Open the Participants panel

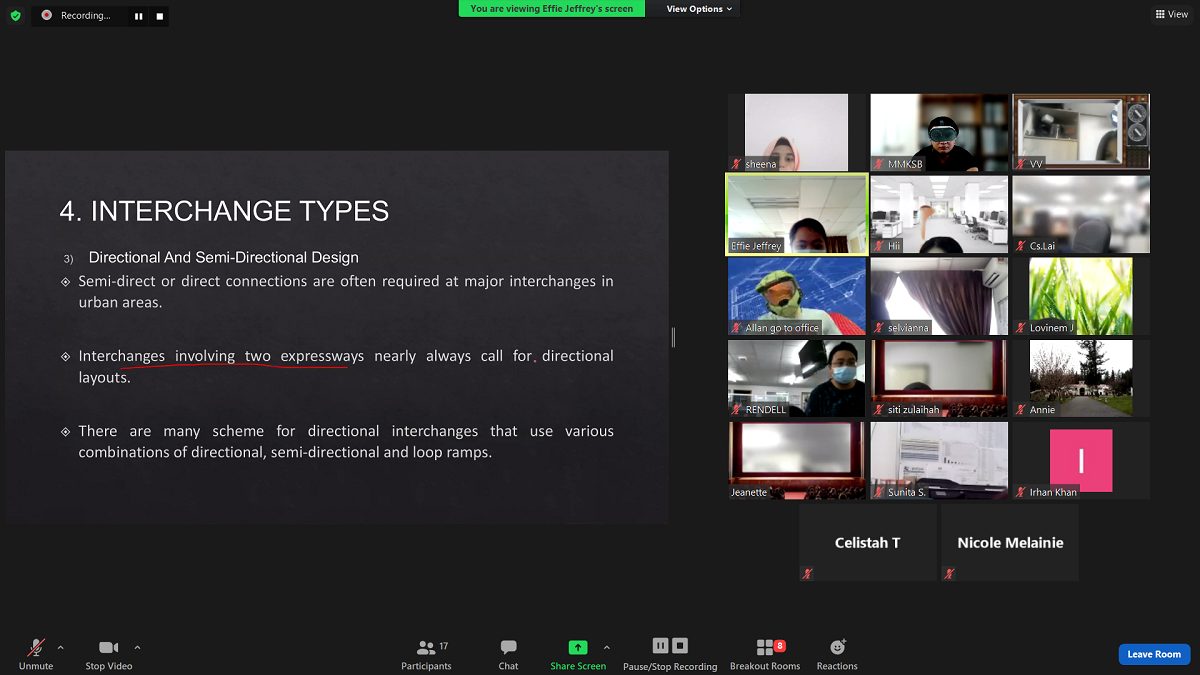coord(427,655)
